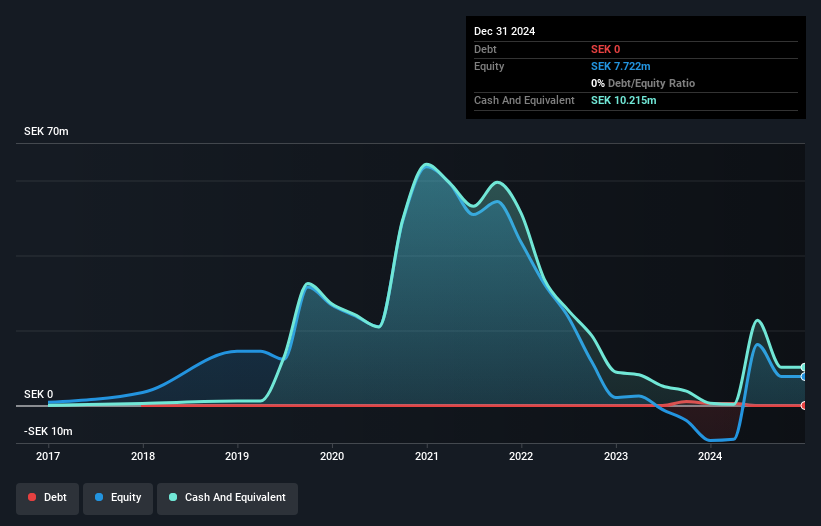The image size is (821, 526).
Task: Click the 2020 x-axis label
Action: tap(332, 456)
